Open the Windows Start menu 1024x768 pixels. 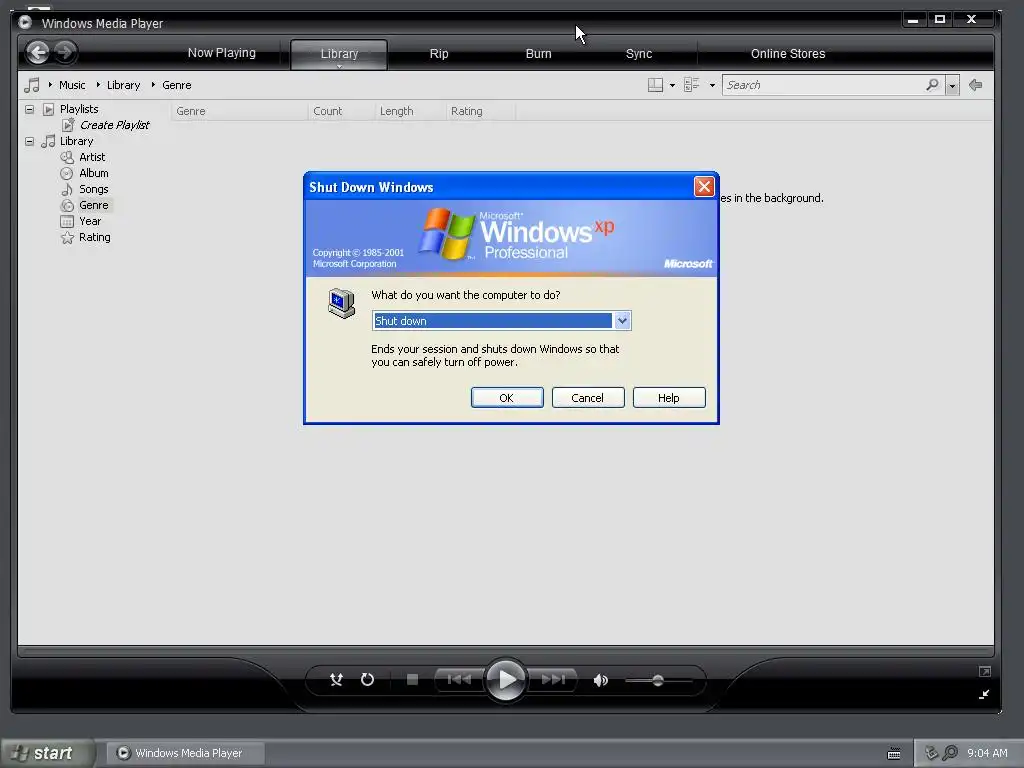[x=47, y=753]
